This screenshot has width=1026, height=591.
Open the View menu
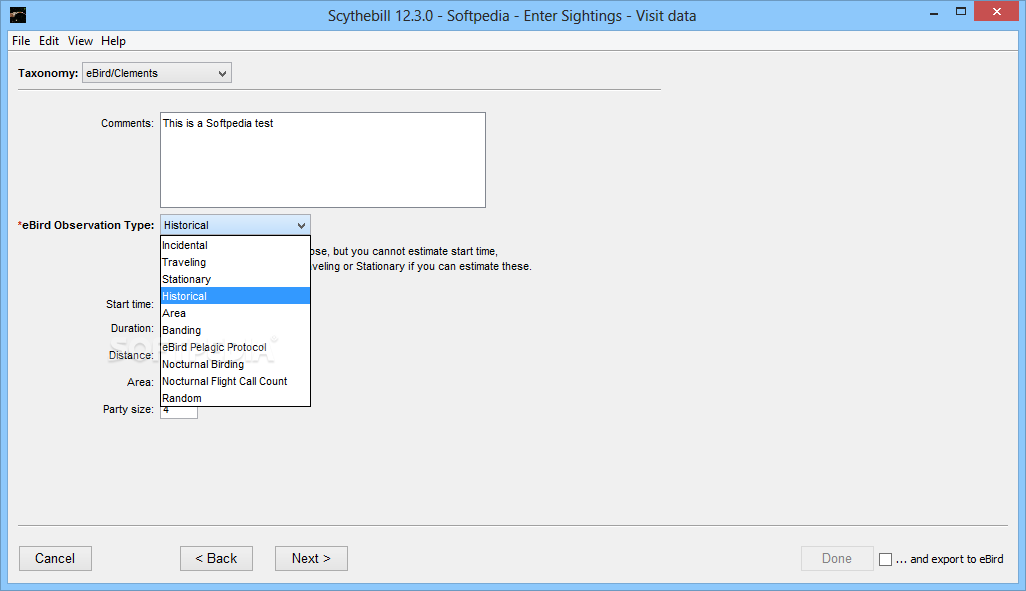click(x=80, y=41)
